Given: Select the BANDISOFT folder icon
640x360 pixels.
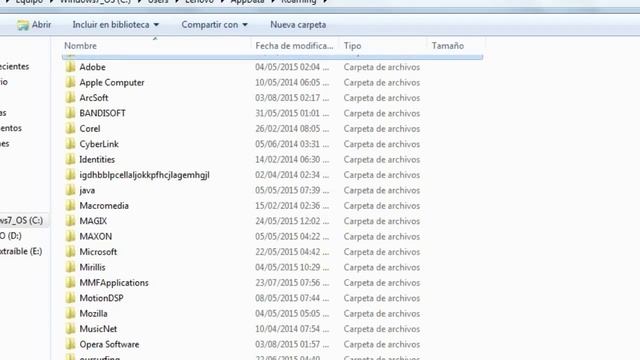Looking at the screenshot, I should click(71, 113).
